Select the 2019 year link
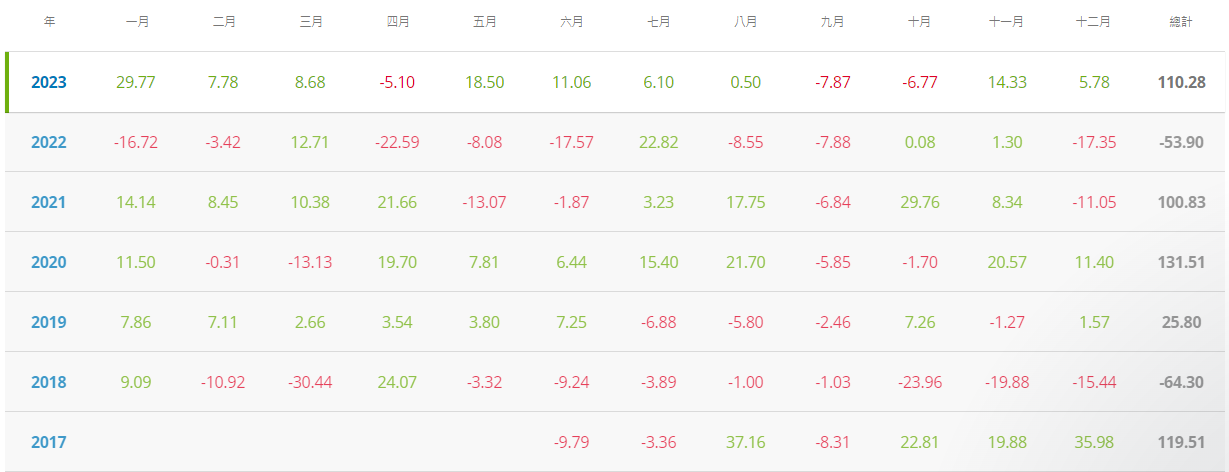The height and width of the screenshot is (472, 1229). tap(48, 322)
